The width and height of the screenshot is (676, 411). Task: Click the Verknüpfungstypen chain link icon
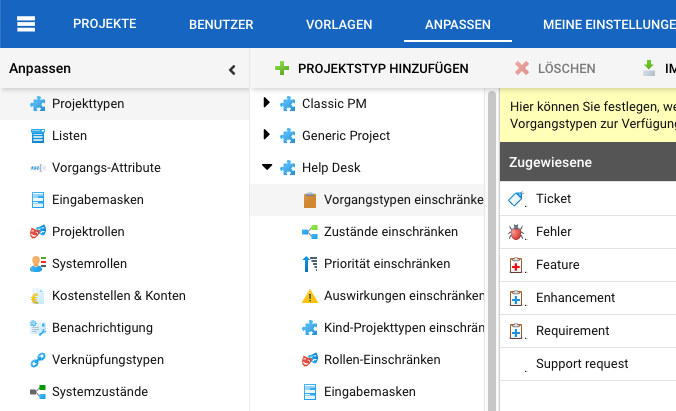click(37, 359)
